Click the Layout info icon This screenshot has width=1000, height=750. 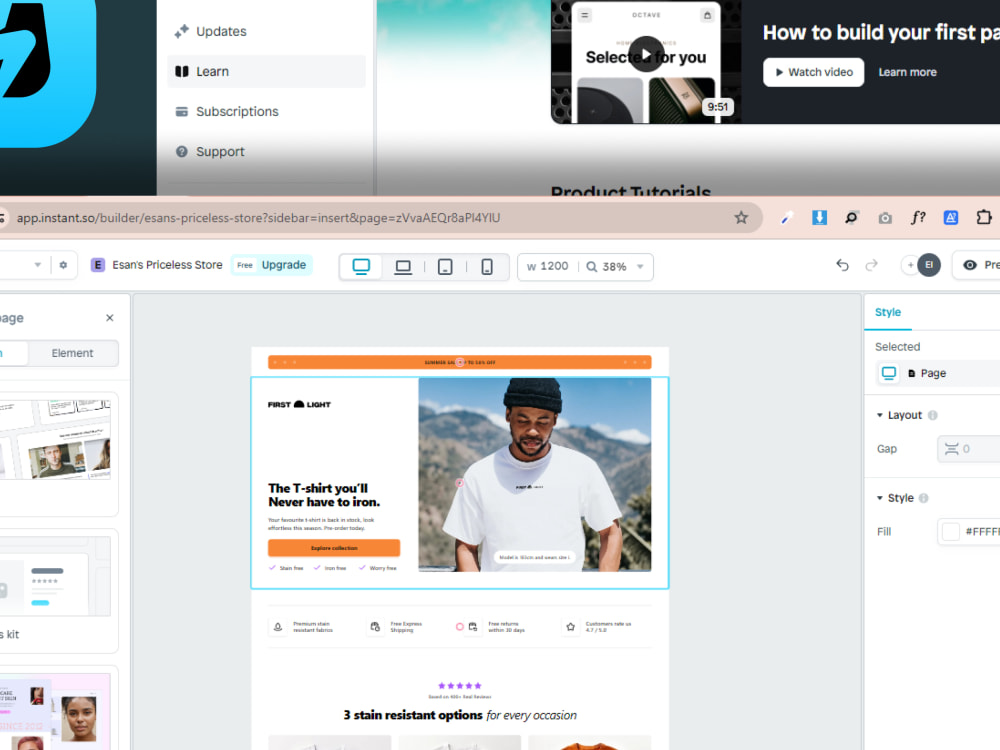tap(932, 415)
